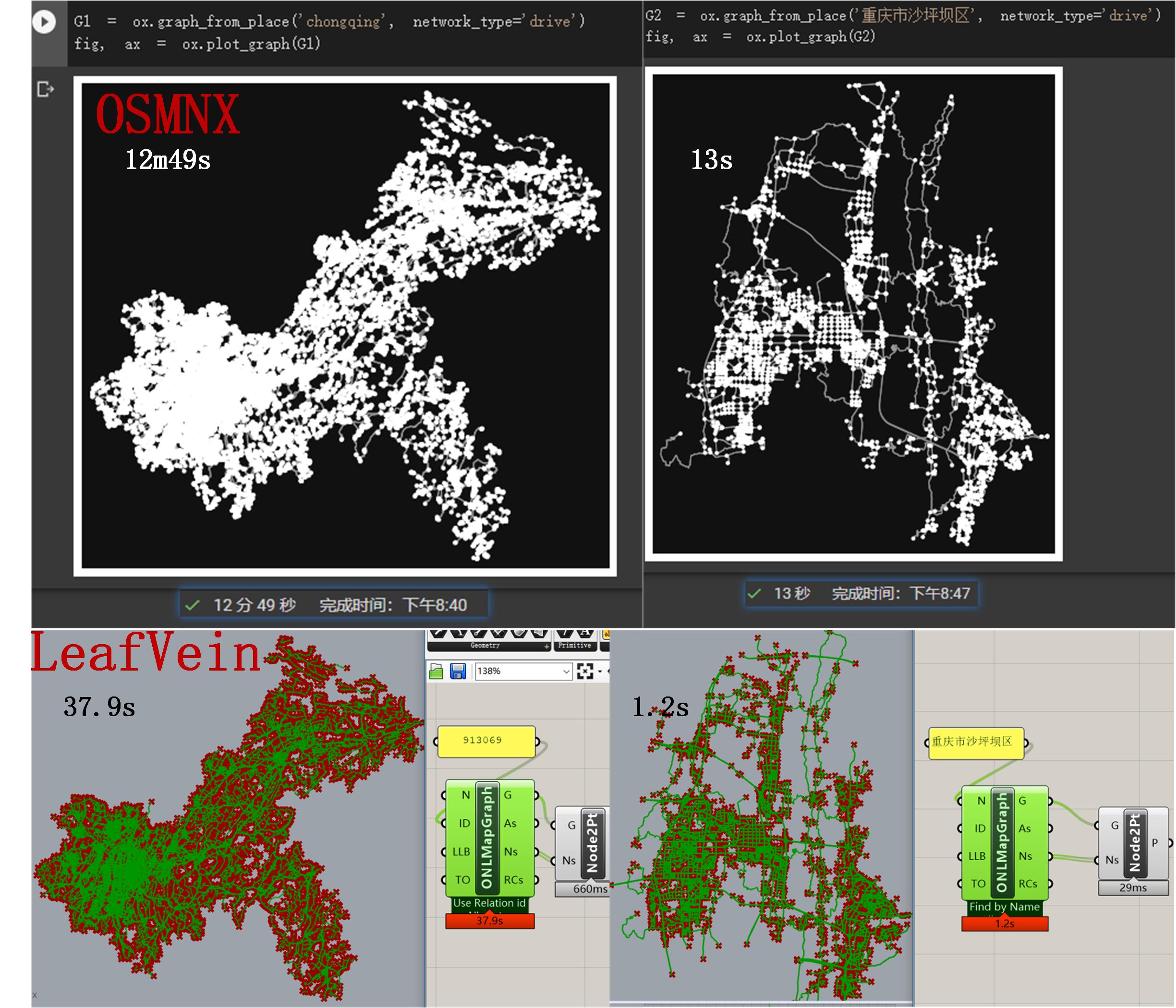Select the yellow 重庆市沙坪坝区 panel
The height and width of the screenshot is (1008, 1176).
[x=976, y=743]
